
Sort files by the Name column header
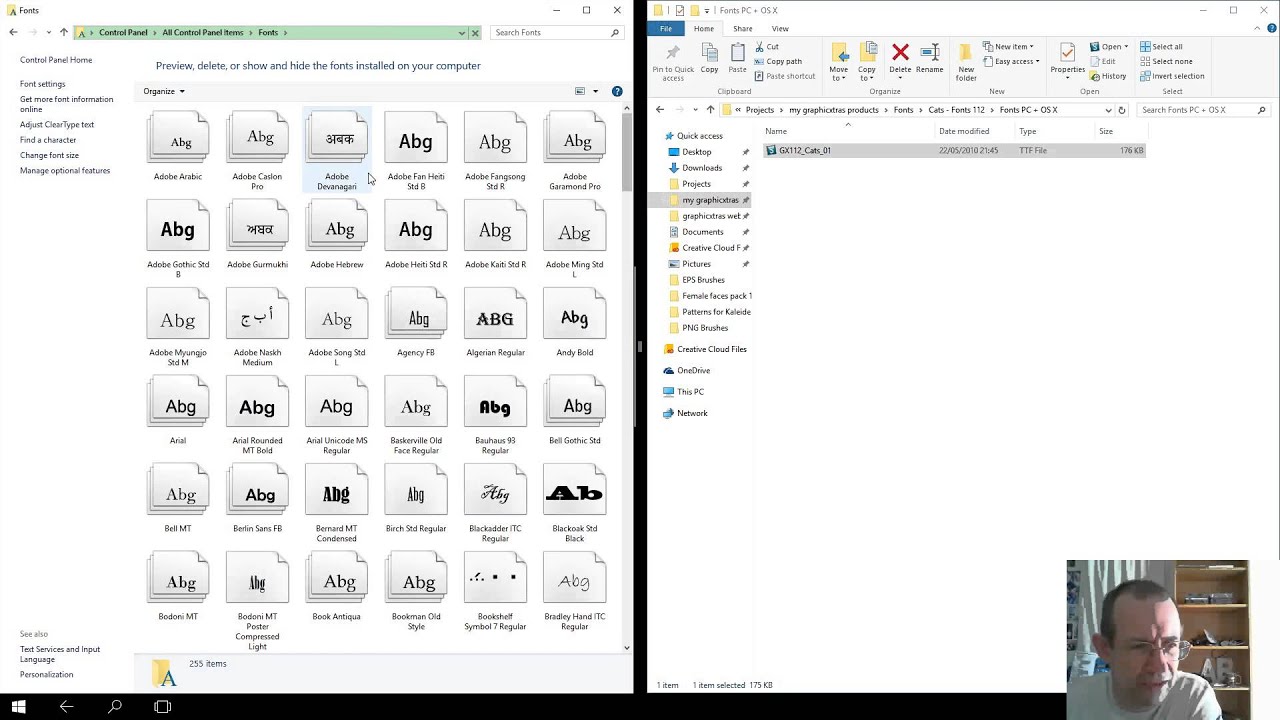coord(849,131)
